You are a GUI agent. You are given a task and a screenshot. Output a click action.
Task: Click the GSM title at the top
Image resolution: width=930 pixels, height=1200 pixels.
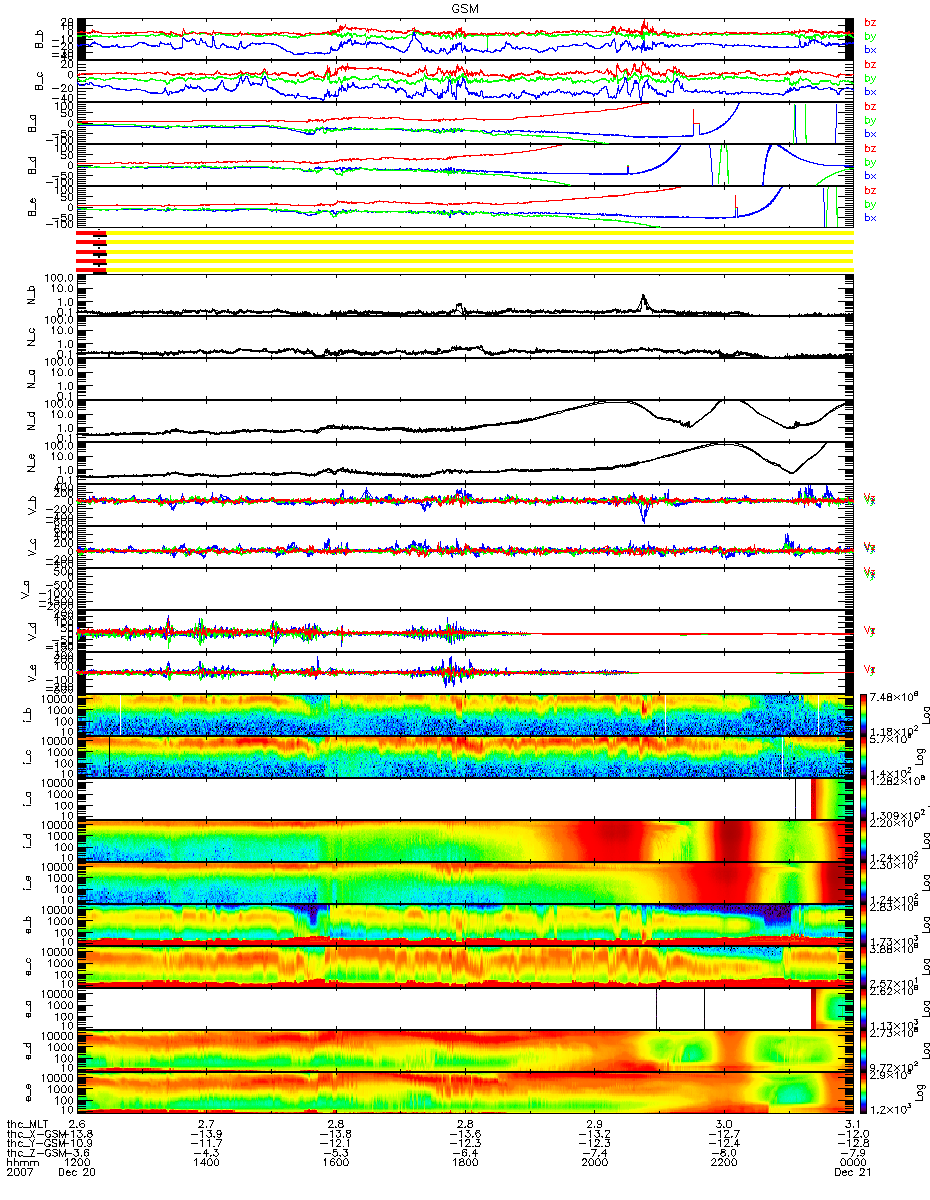464,7
